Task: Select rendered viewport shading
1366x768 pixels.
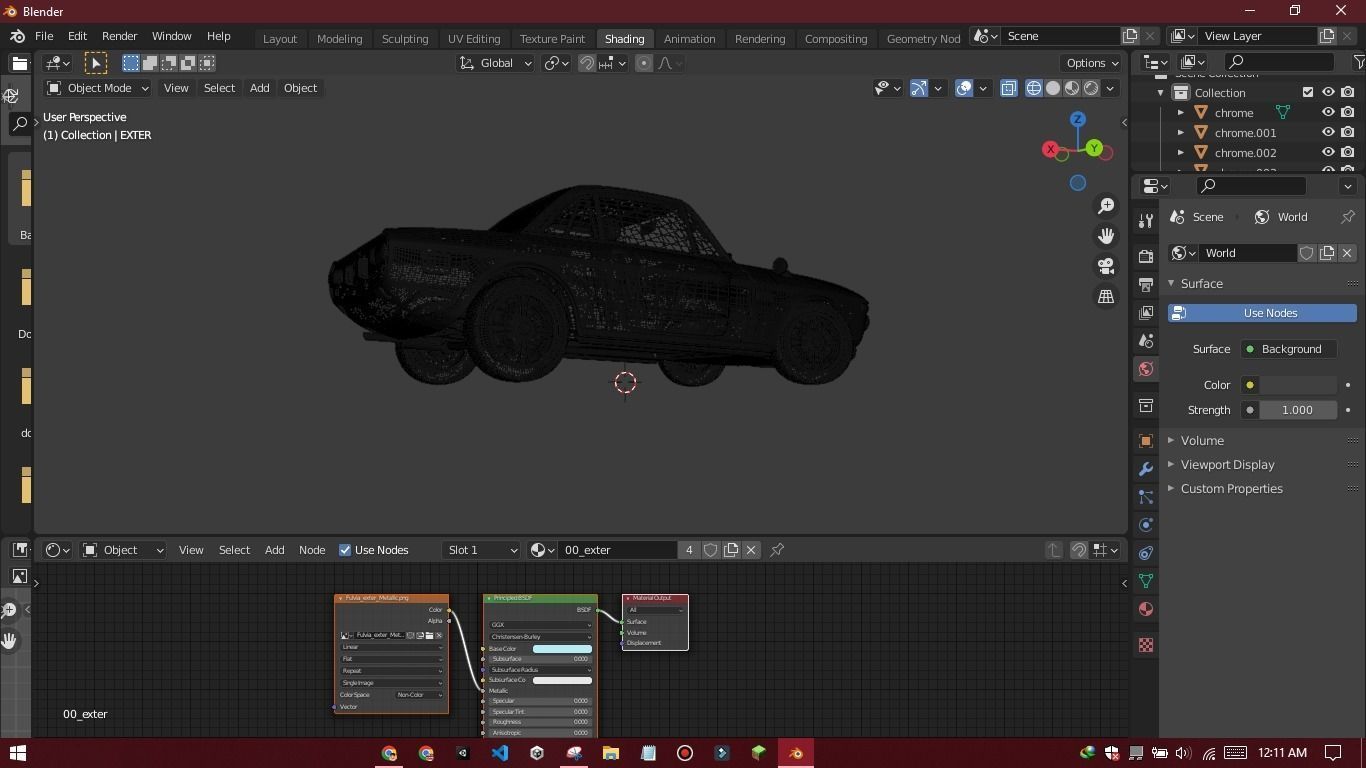Action: [x=1091, y=88]
